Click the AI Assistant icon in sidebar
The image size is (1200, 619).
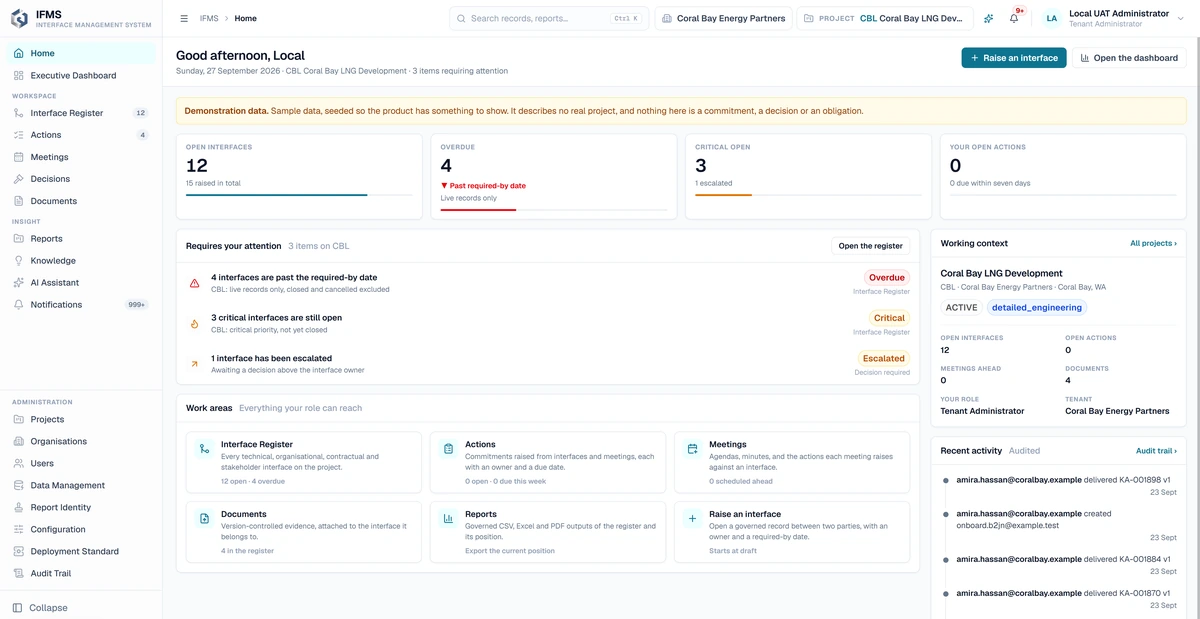[19, 283]
